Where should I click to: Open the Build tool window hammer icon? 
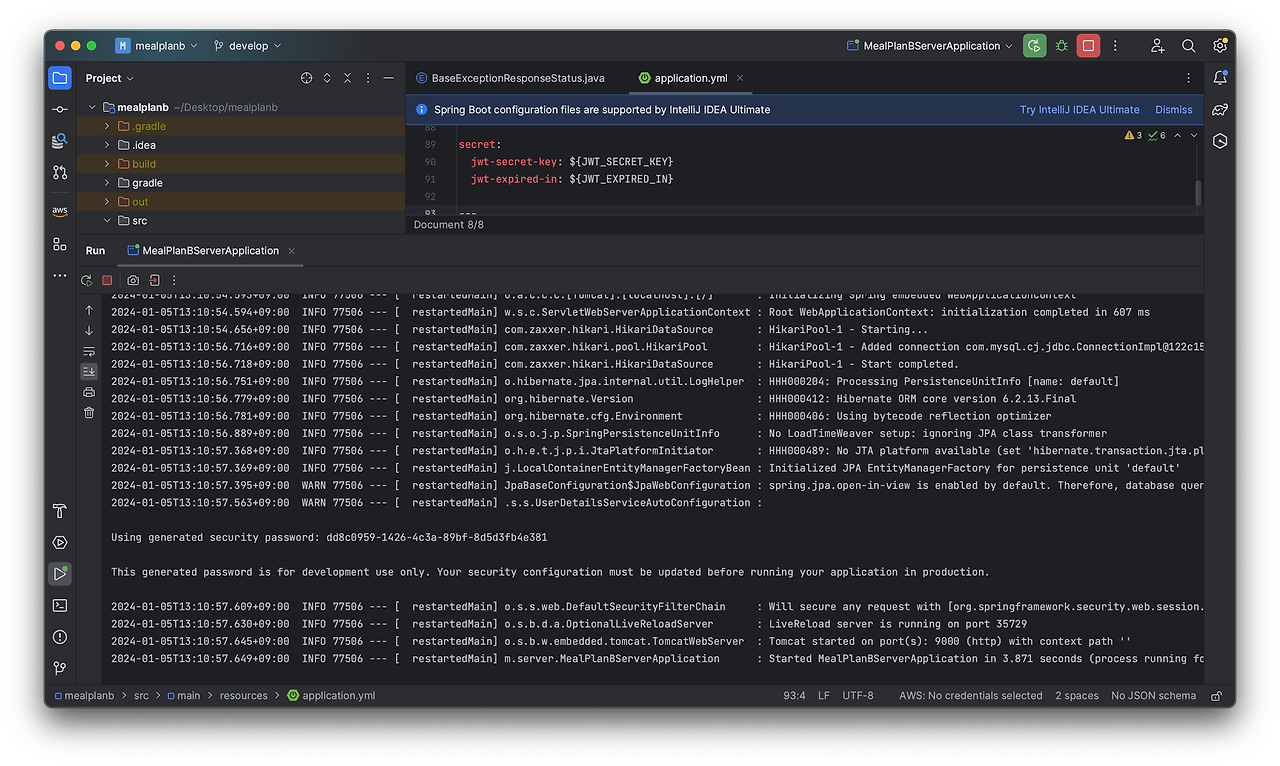(60, 511)
